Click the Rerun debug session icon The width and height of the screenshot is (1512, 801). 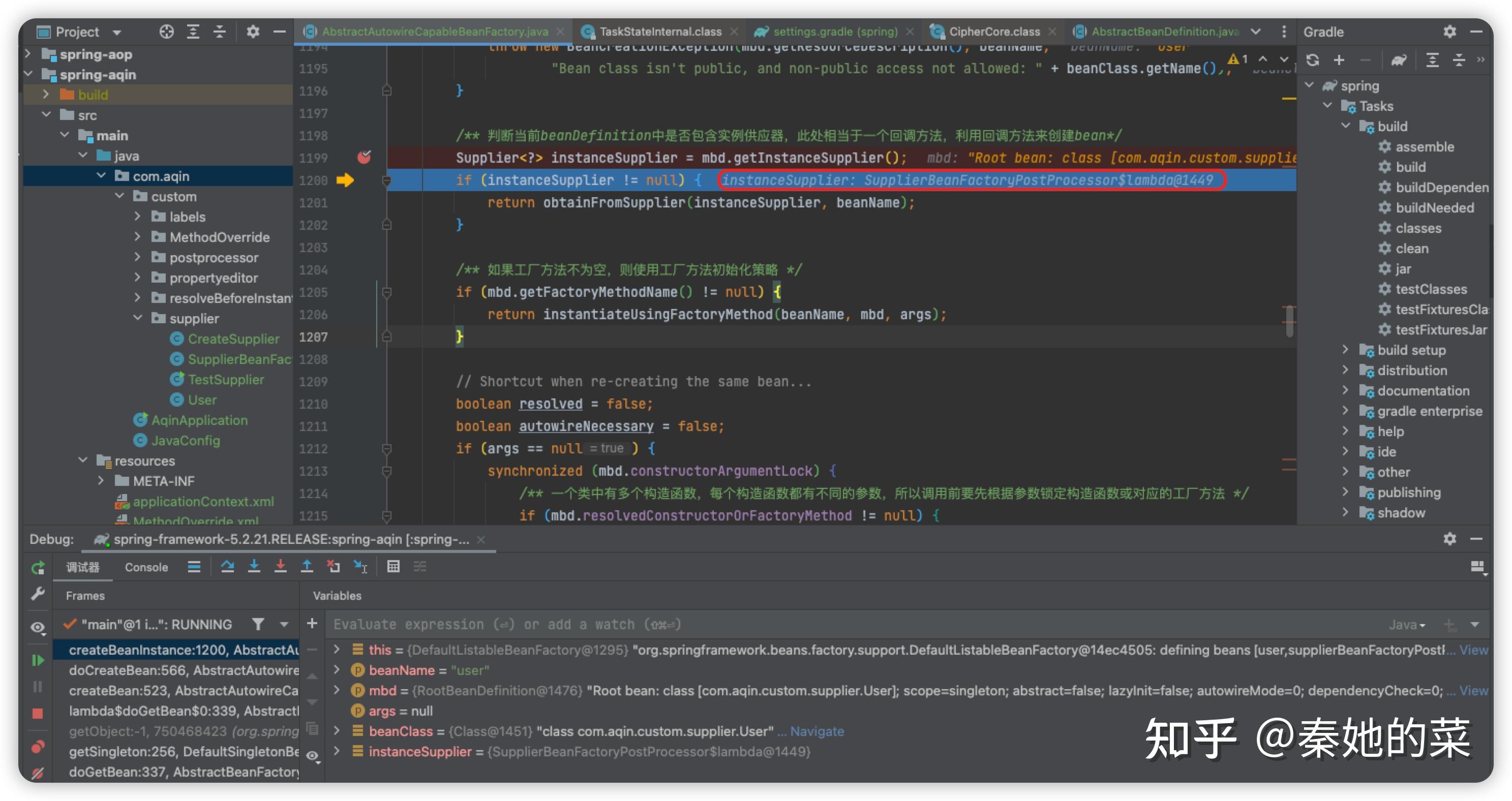click(x=38, y=567)
